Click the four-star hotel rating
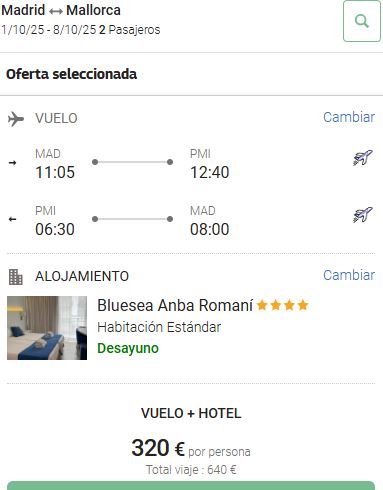 [x=283, y=305]
